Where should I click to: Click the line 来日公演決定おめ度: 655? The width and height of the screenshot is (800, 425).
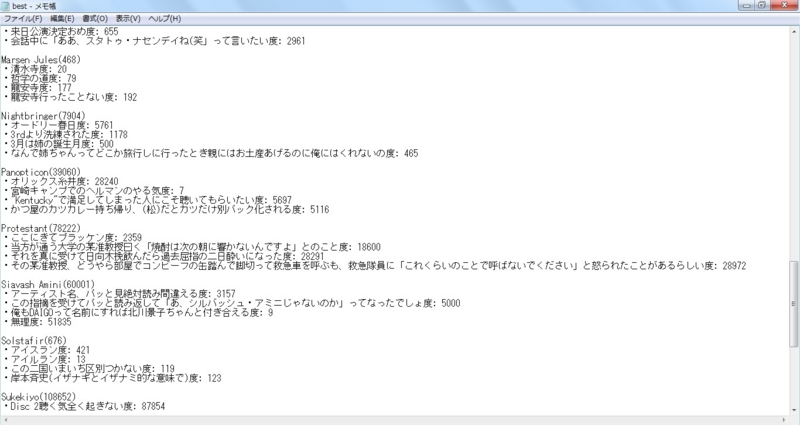(x=60, y=32)
